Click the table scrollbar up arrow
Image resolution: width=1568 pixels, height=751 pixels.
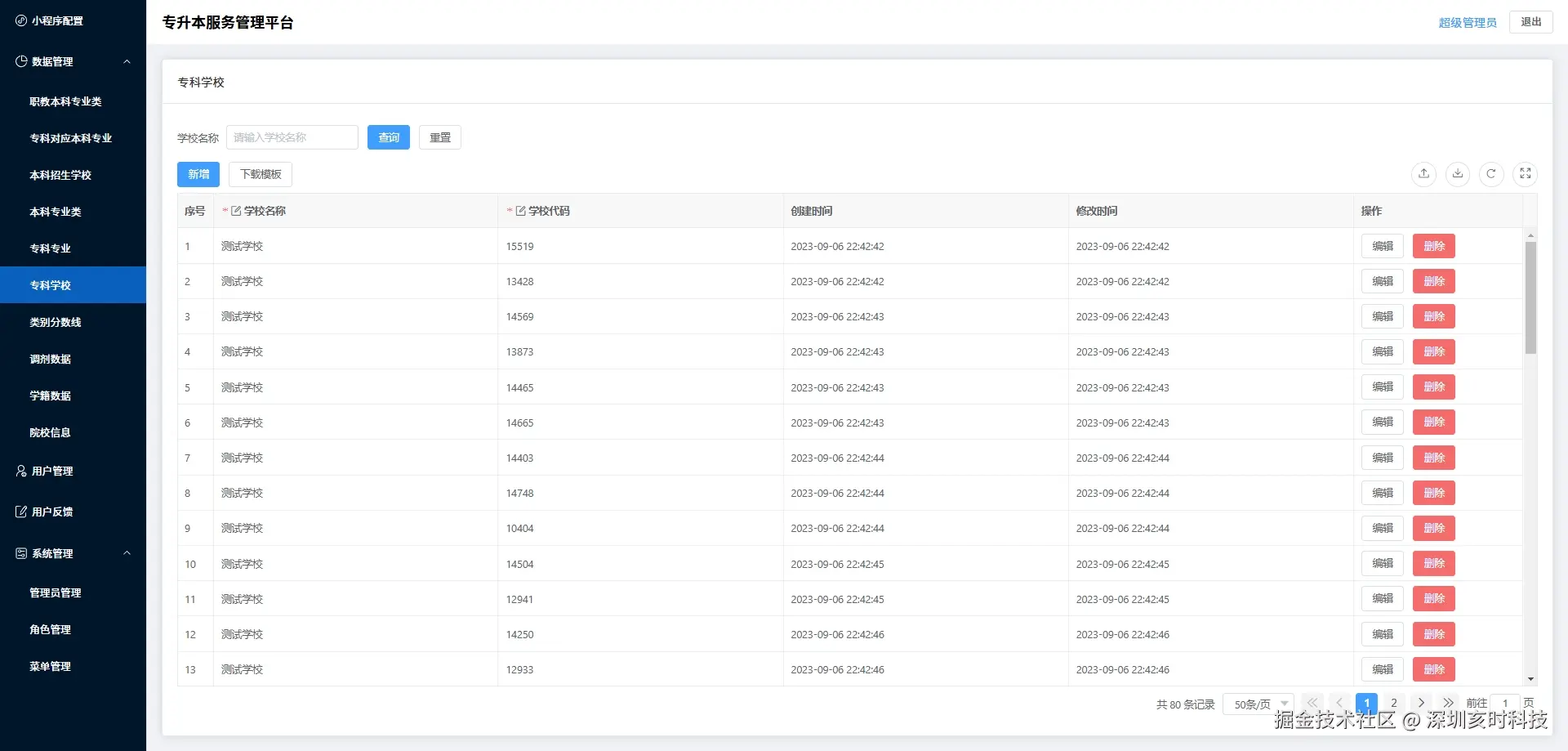pos(1530,235)
